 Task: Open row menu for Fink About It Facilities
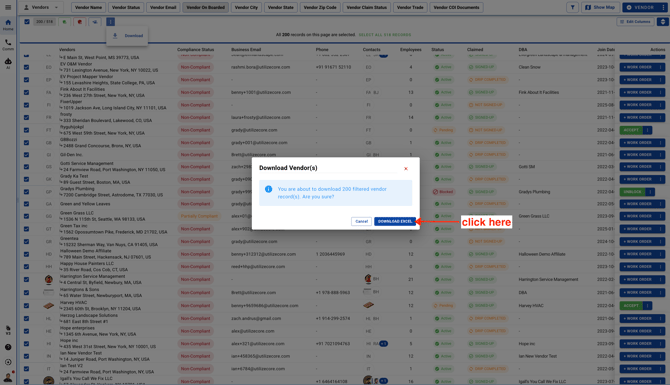click(661, 92)
